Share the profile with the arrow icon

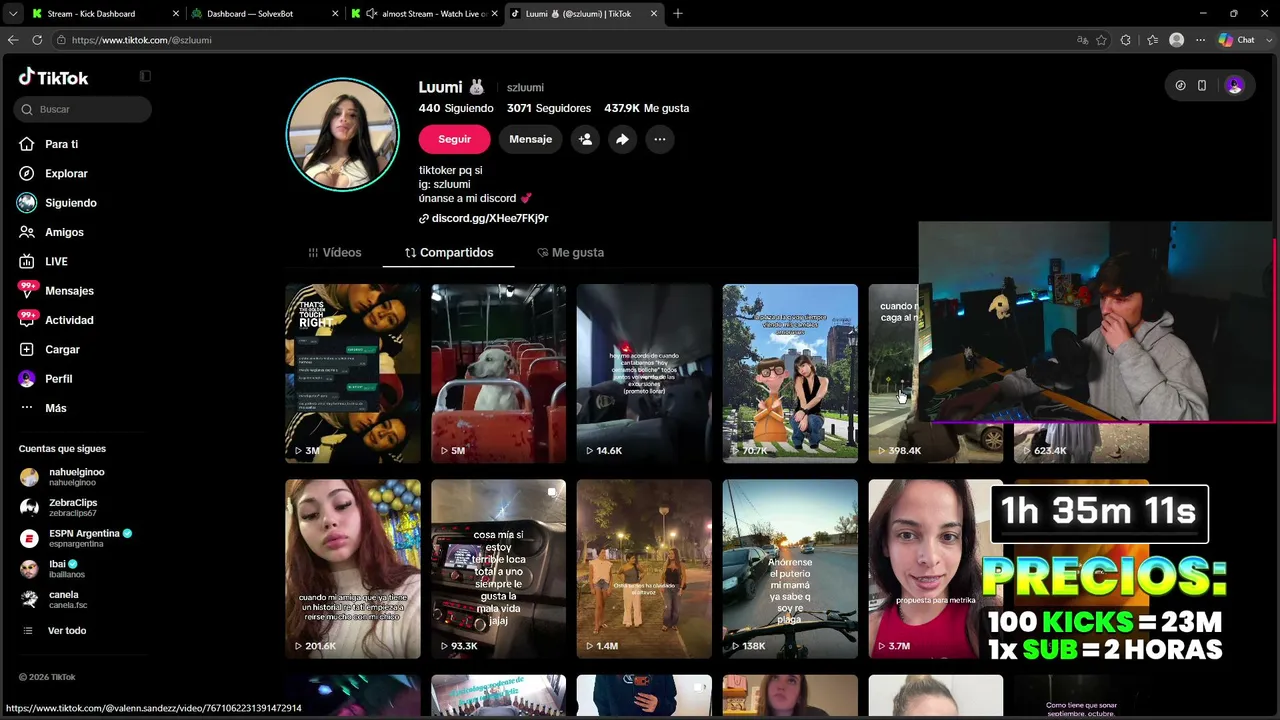point(622,139)
